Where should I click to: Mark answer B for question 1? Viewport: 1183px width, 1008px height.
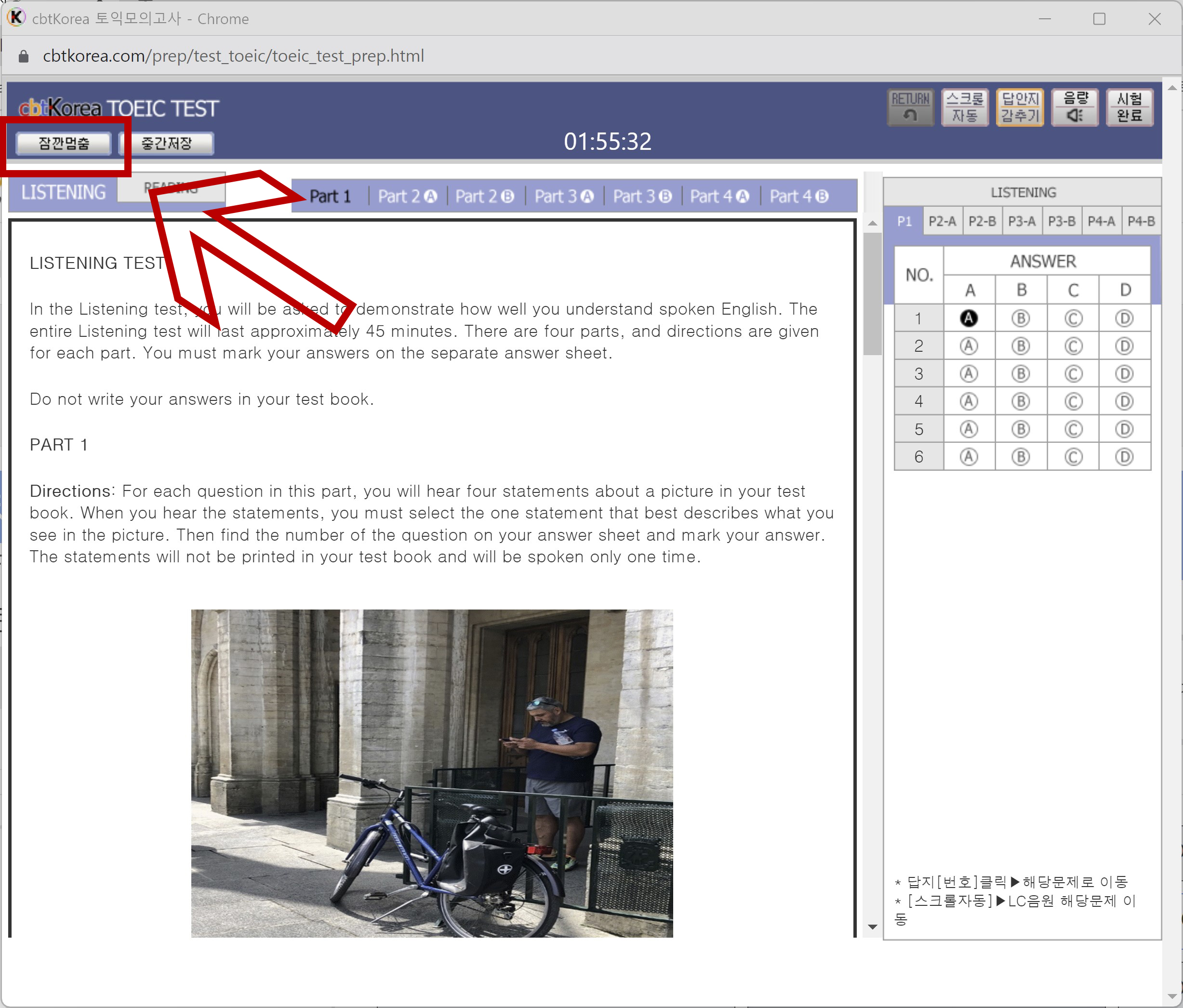click(x=1021, y=318)
